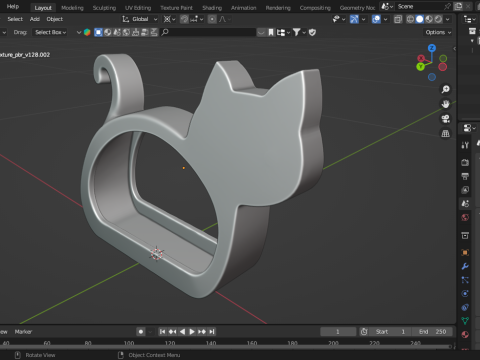Viewport: 480px width, 360px height.
Task: Open the overlays options dropdown
Action: pyautogui.click(x=385, y=19)
